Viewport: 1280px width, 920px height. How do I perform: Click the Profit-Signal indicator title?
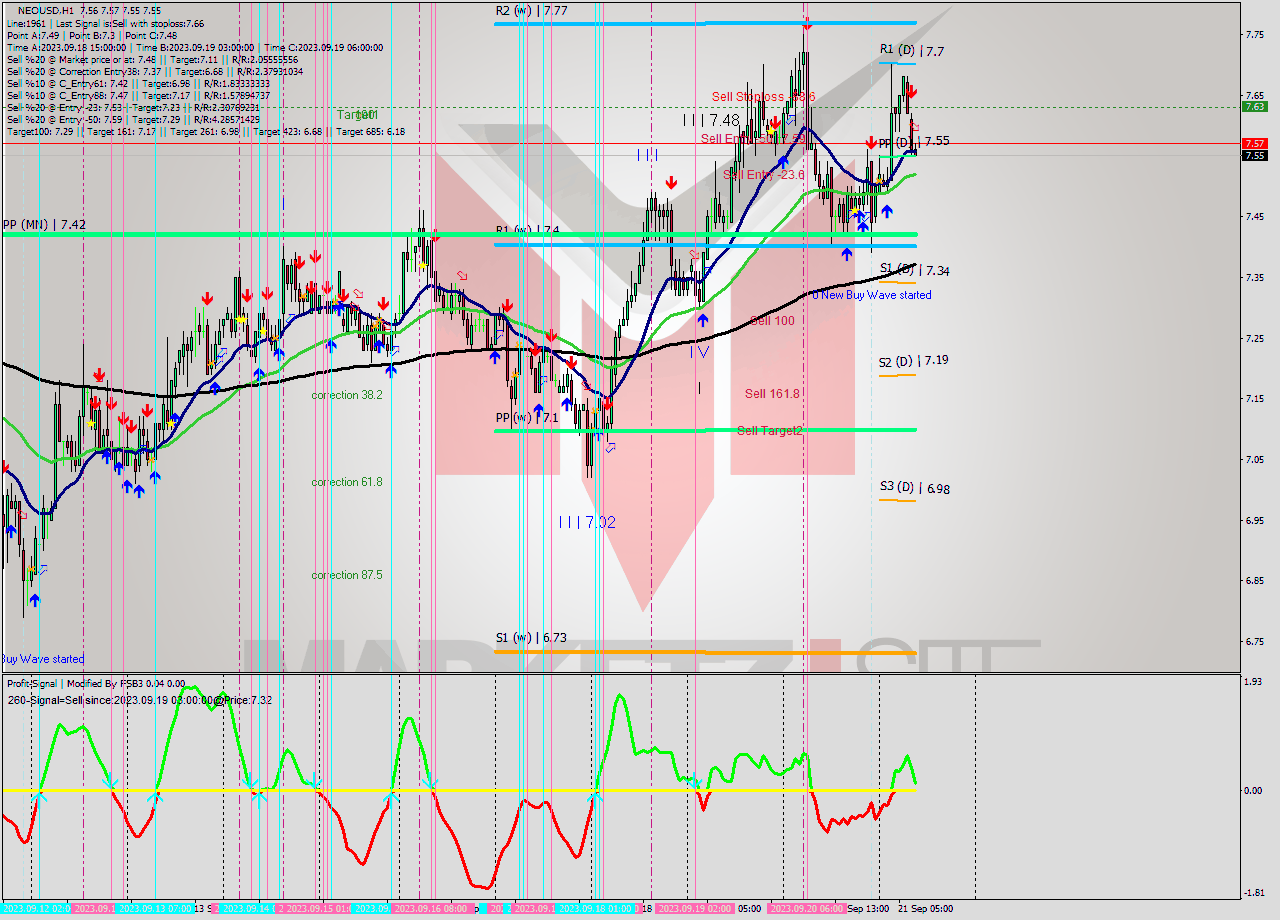click(96, 684)
